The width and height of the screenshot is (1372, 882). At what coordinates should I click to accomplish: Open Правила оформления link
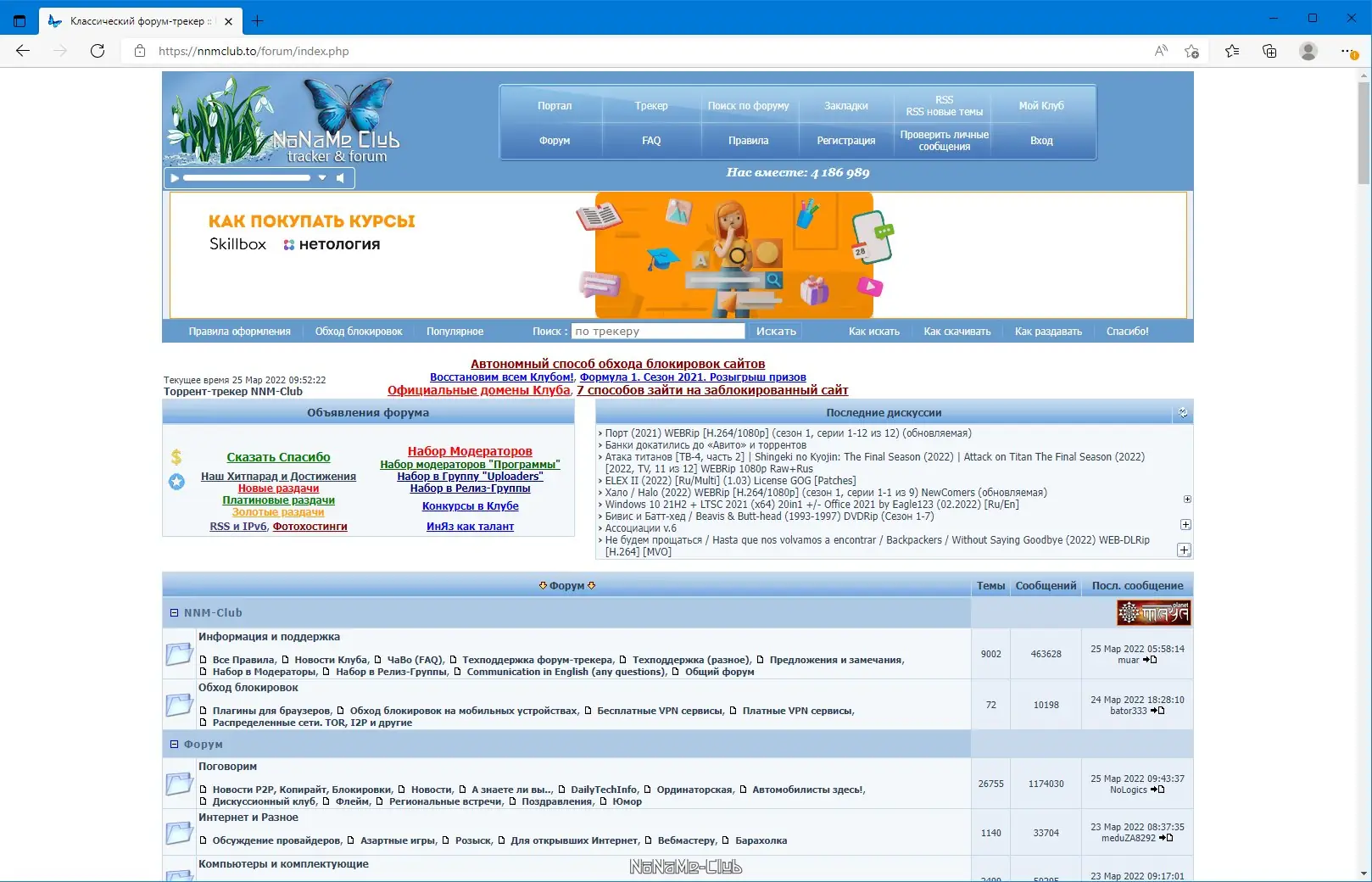click(240, 332)
